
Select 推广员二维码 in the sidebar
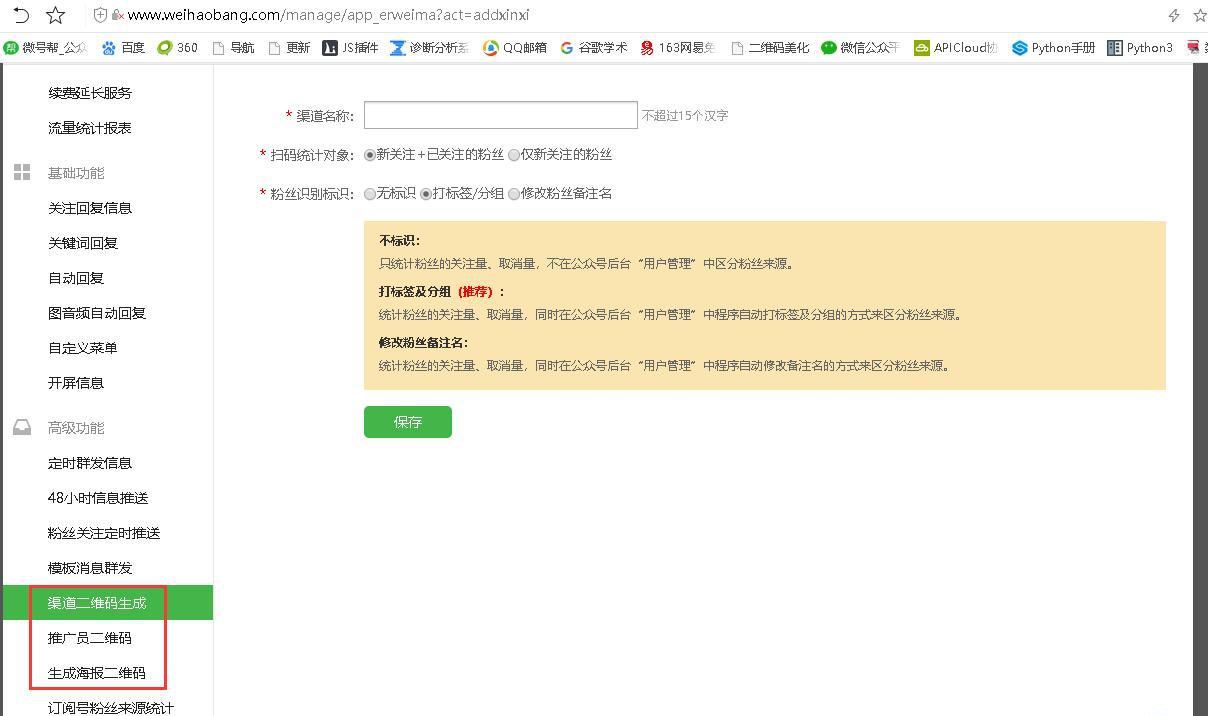pyautogui.click(x=89, y=637)
